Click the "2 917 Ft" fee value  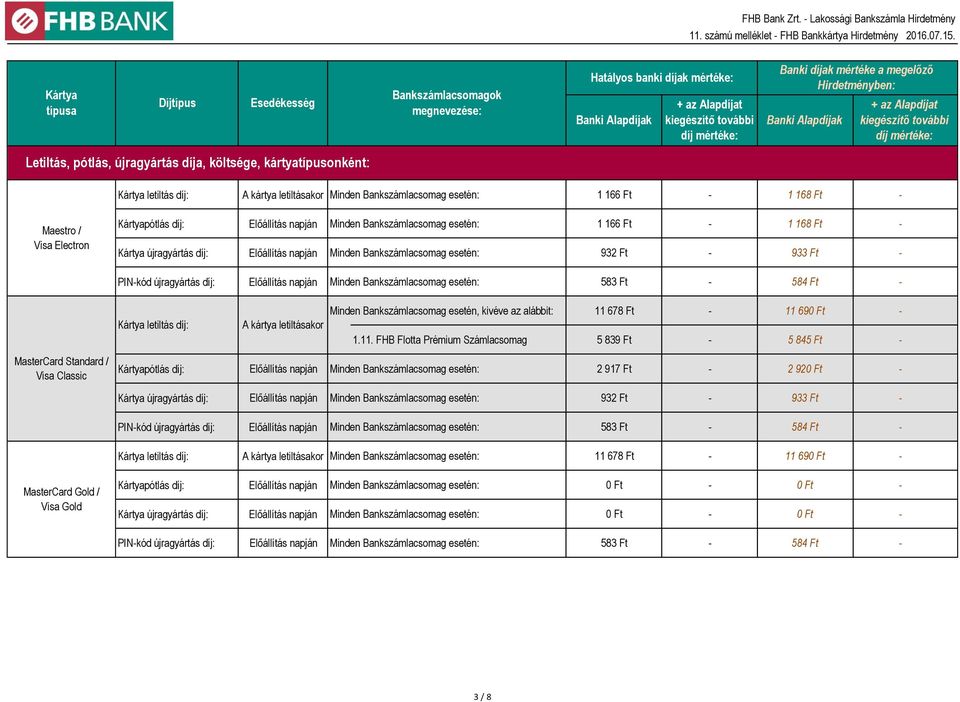coord(613,369)
